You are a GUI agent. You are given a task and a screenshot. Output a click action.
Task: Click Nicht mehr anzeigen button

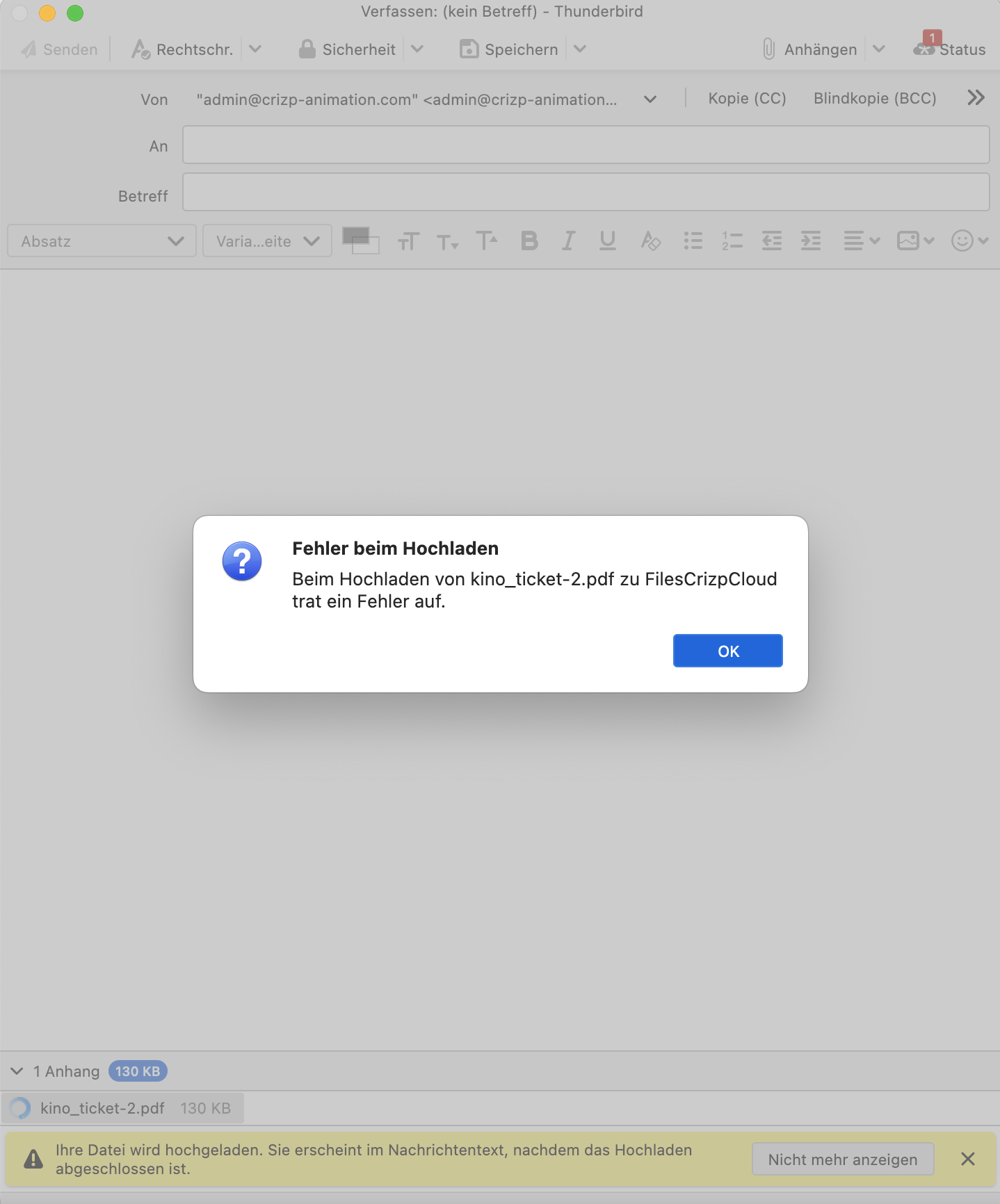click(x=843, y=1160)
